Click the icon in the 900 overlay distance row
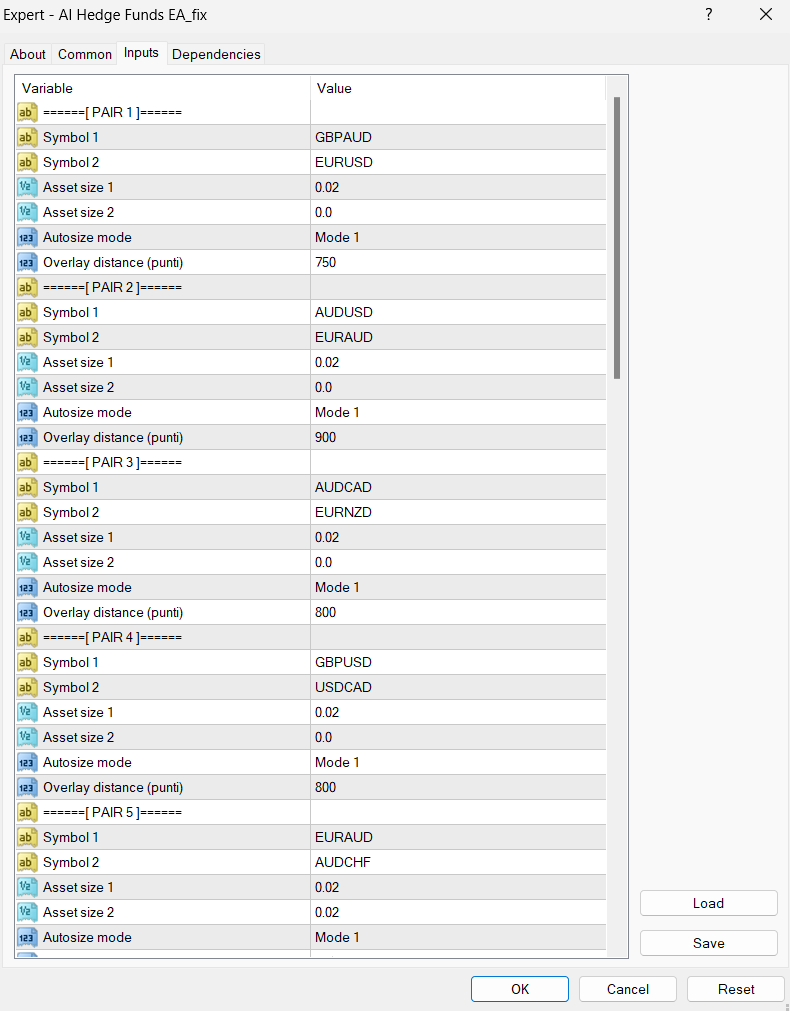This screenshot has height=1011, width=790. tap(28, 437)
